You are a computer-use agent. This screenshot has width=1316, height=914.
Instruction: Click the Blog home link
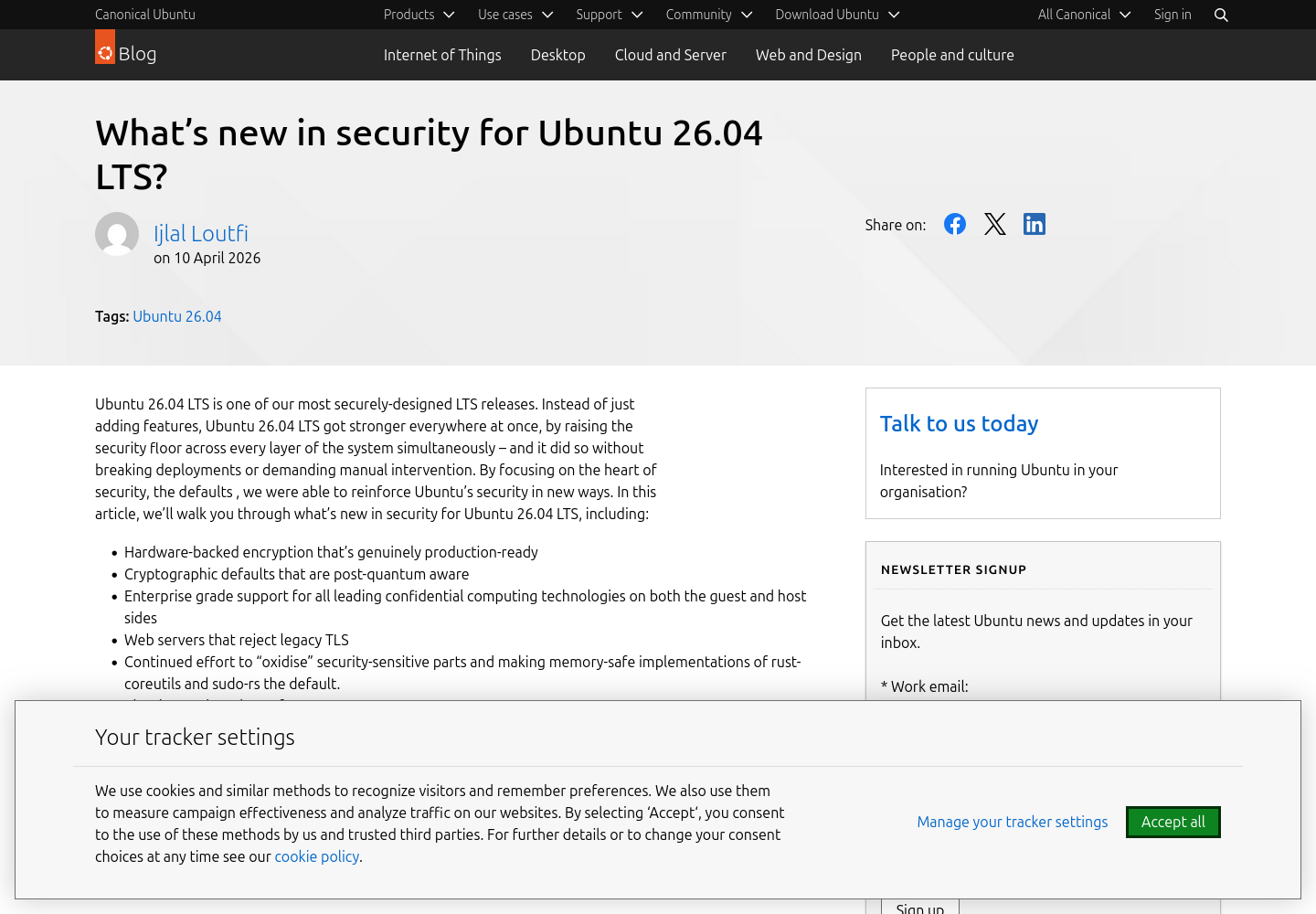pyautogui.click(x=138, y=54)
